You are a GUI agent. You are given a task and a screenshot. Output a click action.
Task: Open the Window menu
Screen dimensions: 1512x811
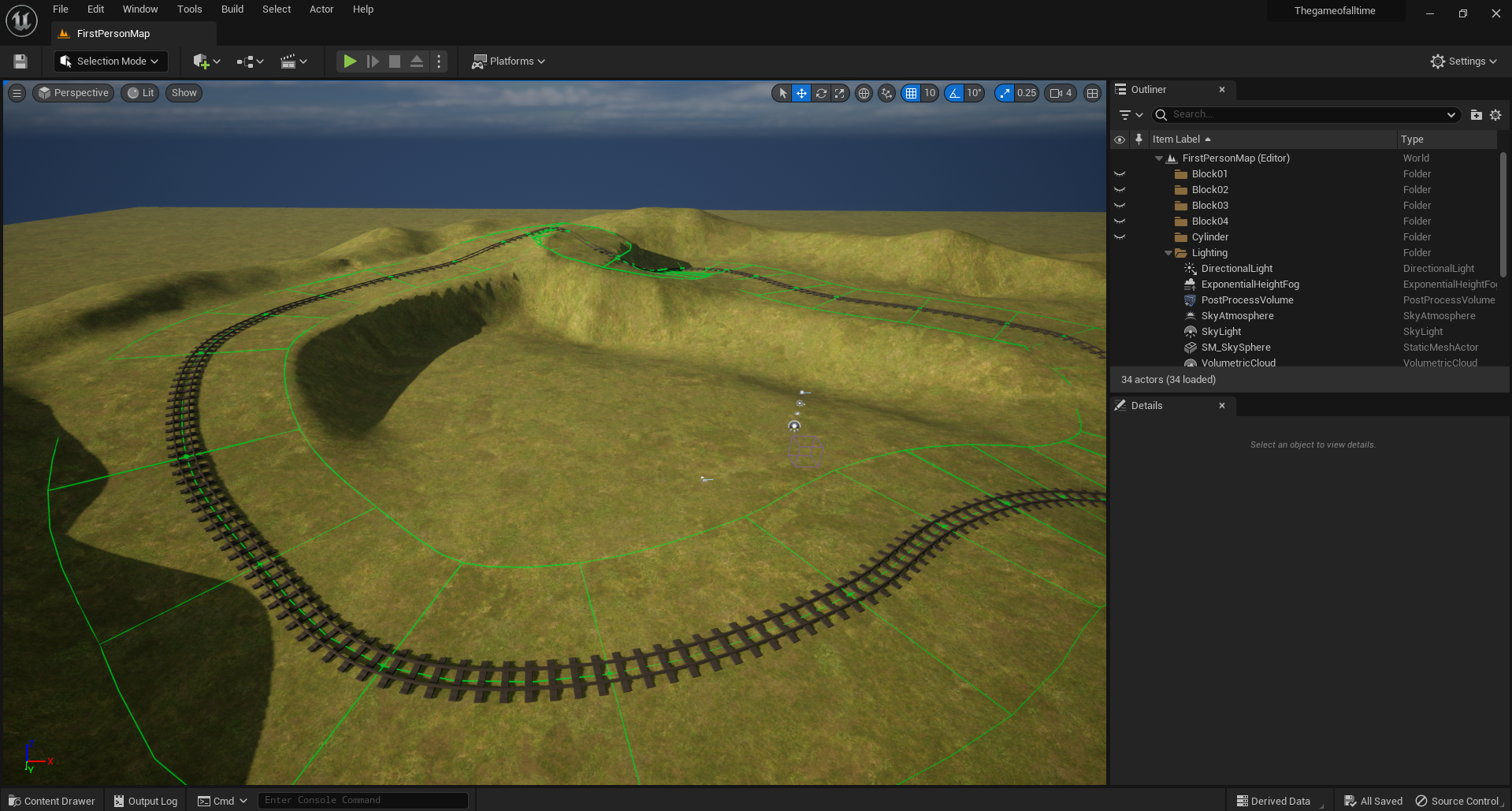pyautogui.click(x=140, y=9)
